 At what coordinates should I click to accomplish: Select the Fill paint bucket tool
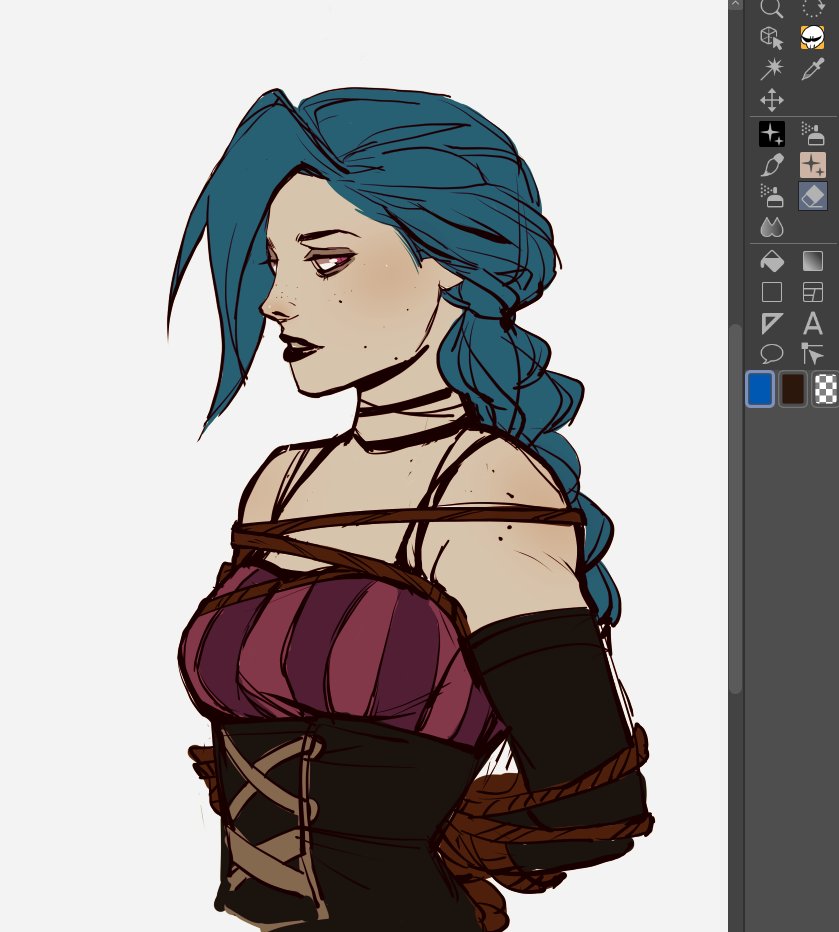pos(771,261)
